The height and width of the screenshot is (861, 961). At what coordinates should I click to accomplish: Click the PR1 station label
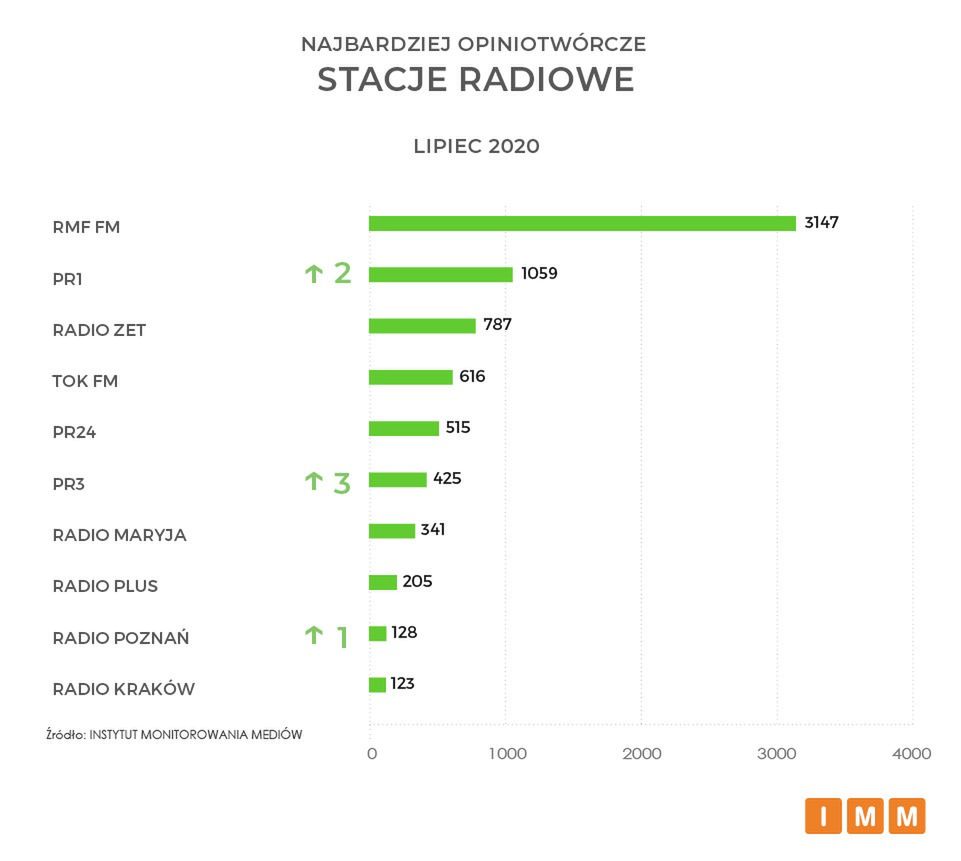pyautogui.click(x=67, y=279)
